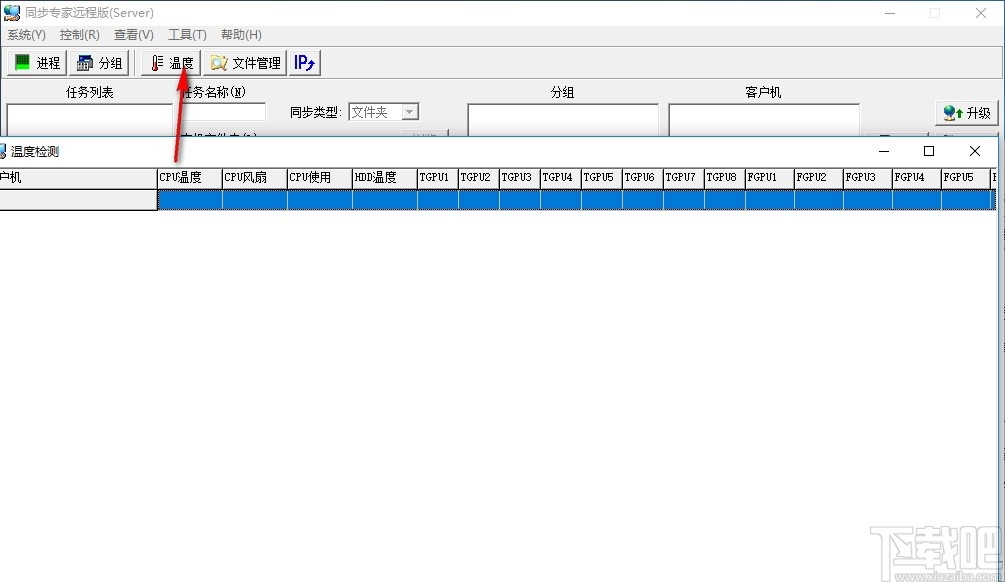Image resolution: width=1005 pixels, height=582 pixels.
Task: Click the 系统(Y) menu
Action: coord(27,34)
